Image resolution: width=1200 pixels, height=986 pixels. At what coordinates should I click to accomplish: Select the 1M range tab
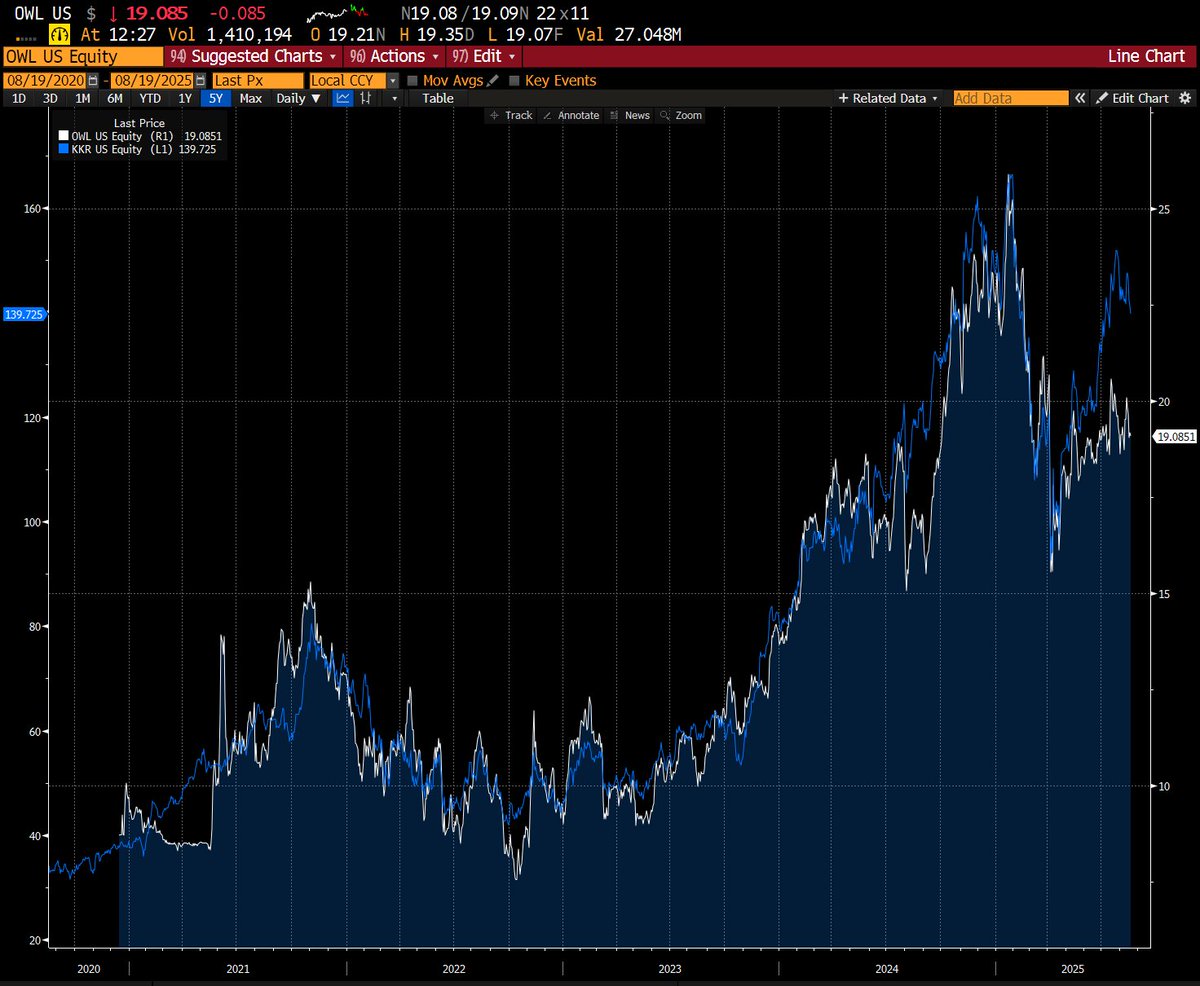82,98
